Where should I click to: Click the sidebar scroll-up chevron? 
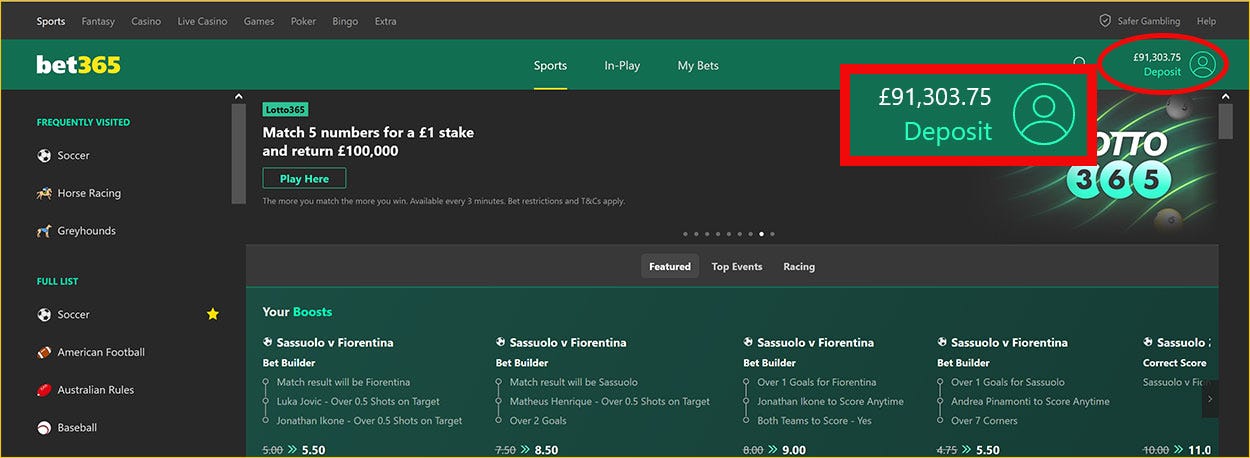(238, 96)
